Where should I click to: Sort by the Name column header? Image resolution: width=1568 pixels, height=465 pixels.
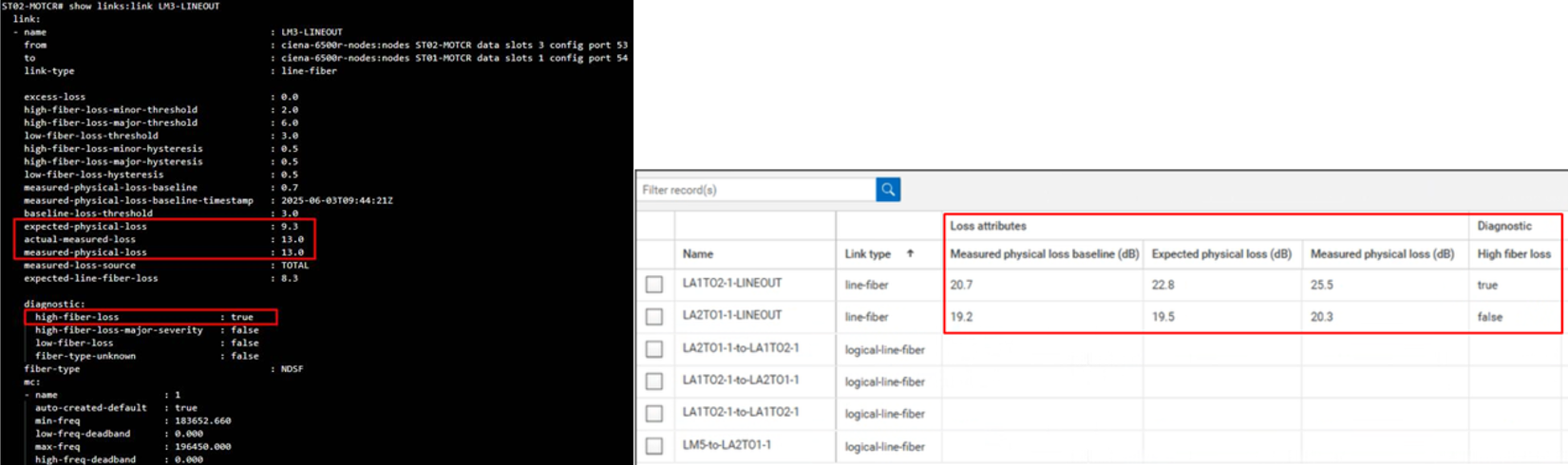[698, 253]
